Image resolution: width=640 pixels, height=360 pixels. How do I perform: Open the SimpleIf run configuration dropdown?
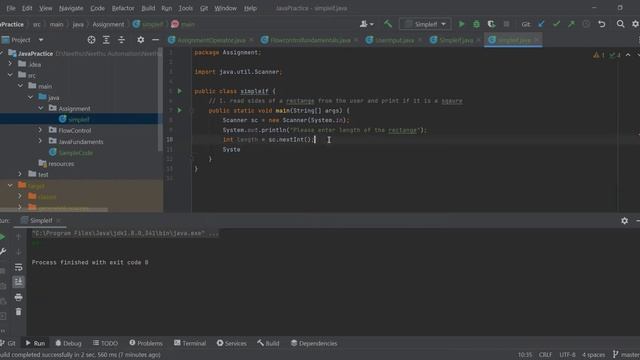coord(425,24)
